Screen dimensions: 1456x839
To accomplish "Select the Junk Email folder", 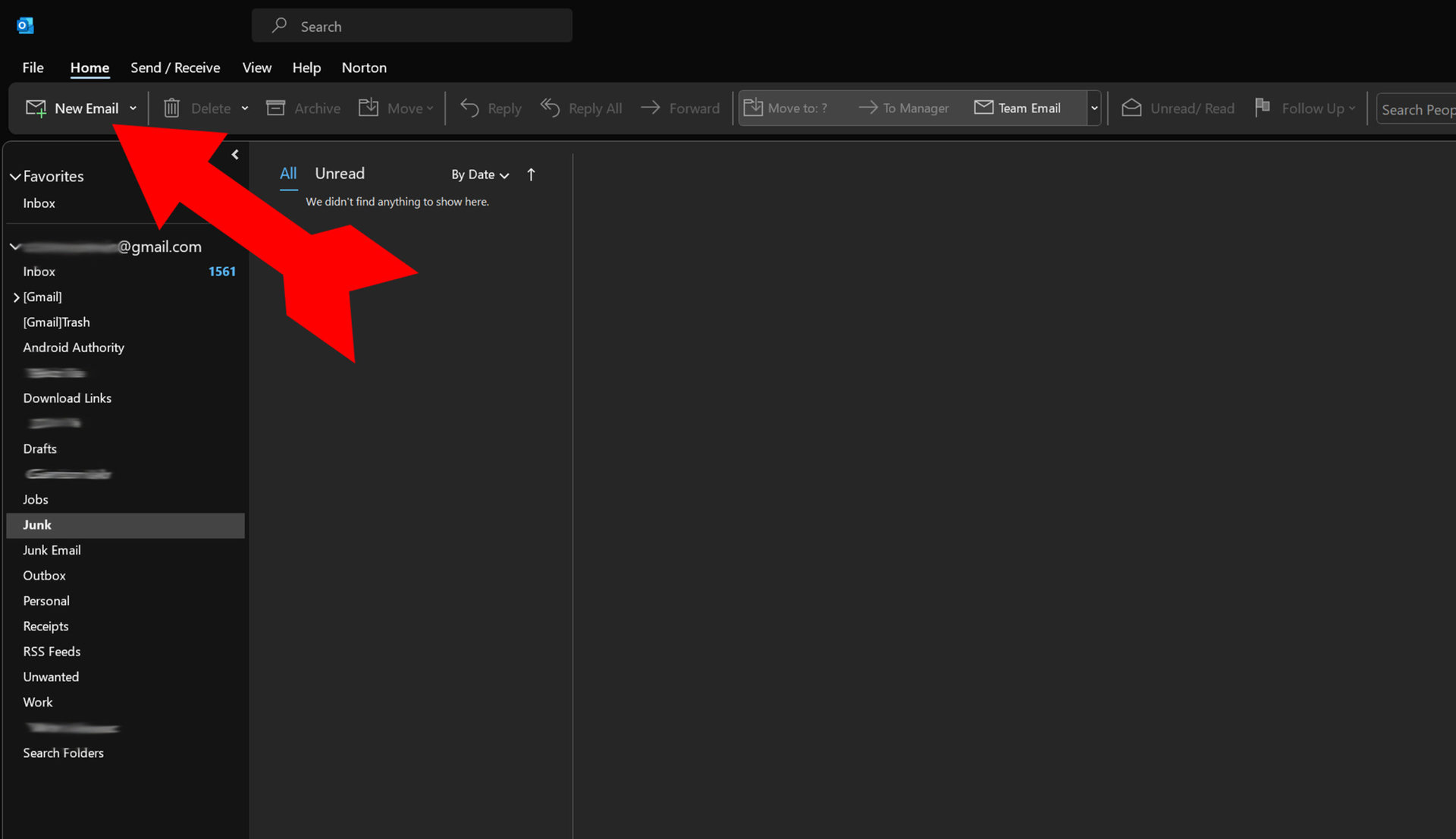I will (x=52, y=550).
